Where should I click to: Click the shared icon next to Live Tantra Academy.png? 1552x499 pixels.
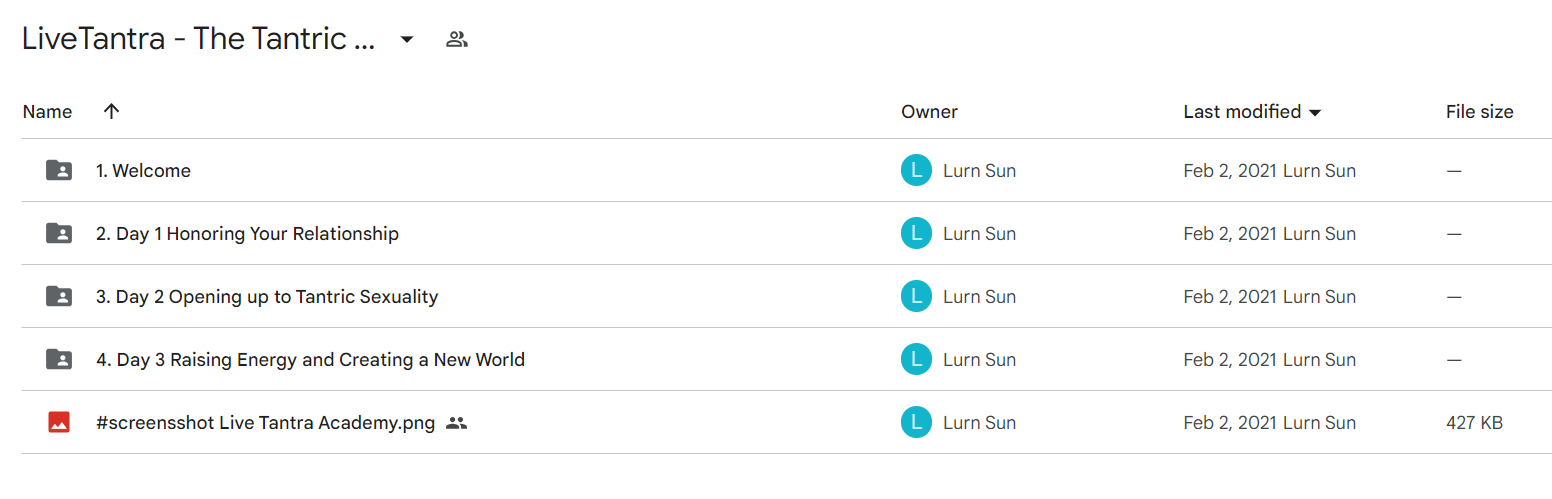456,423
